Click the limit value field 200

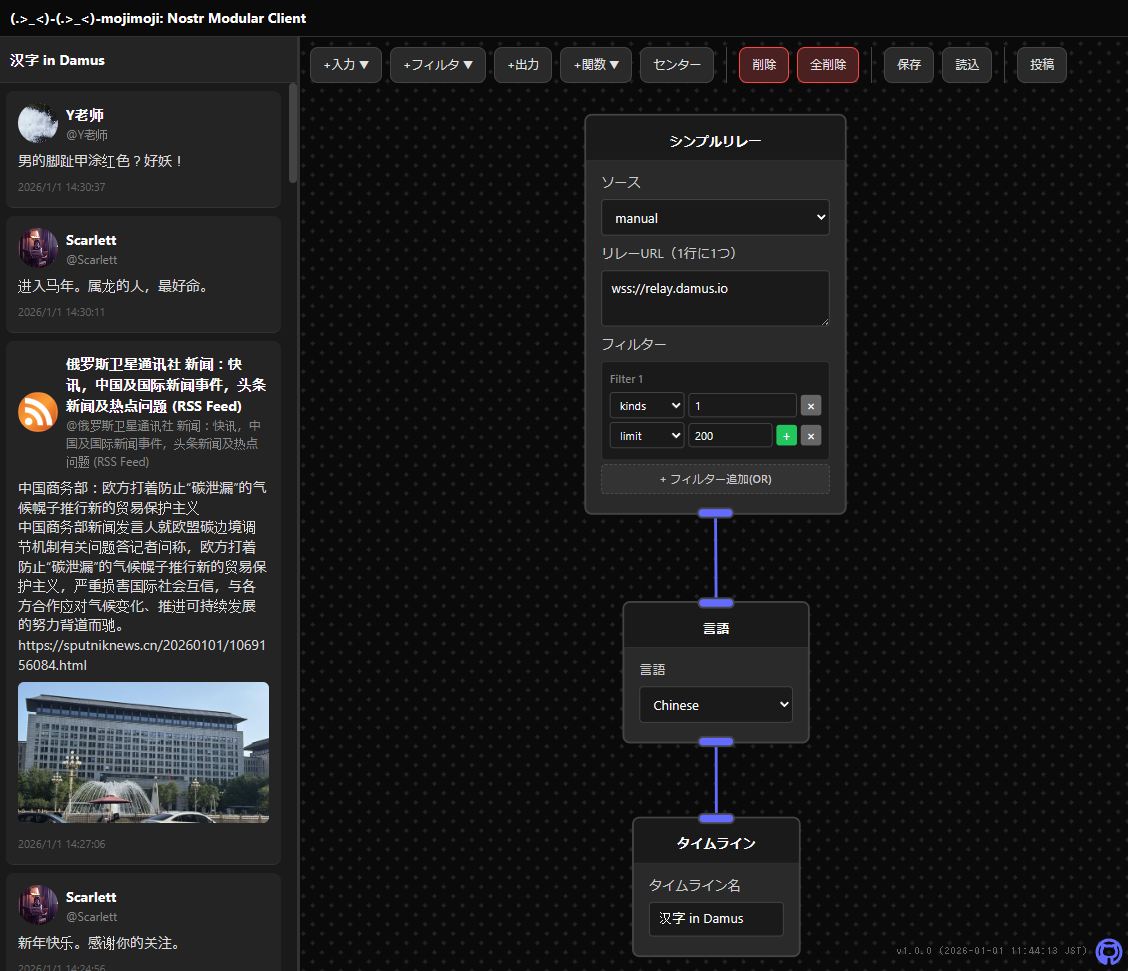click(x=730, y=436)
